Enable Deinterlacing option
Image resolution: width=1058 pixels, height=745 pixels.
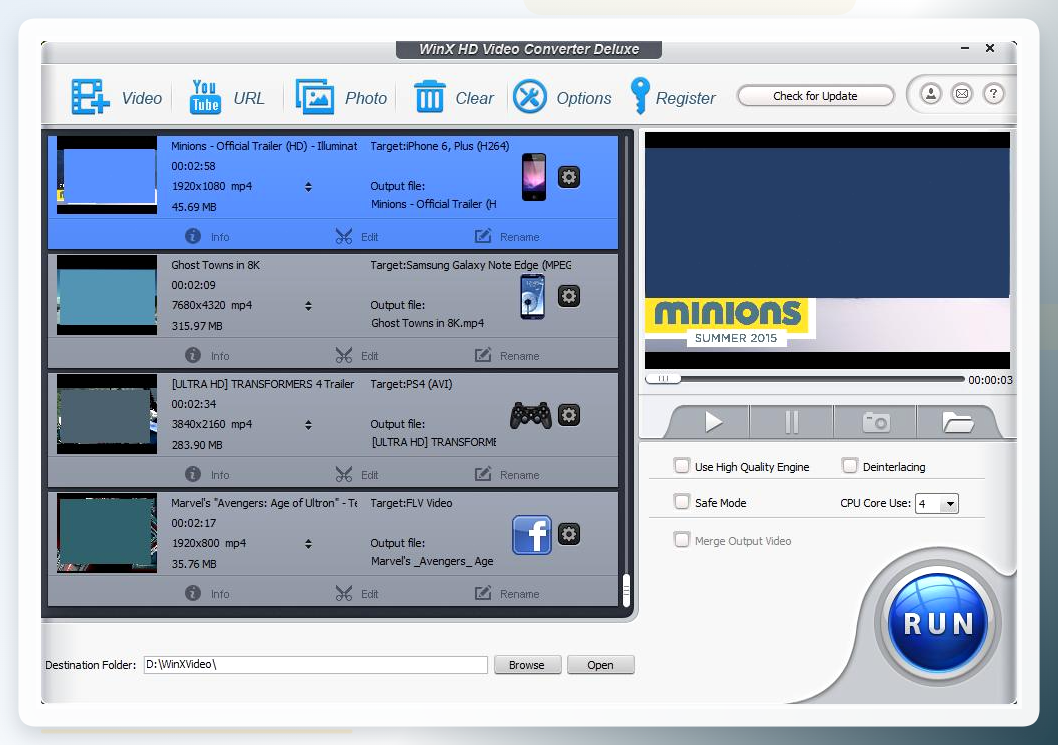tap(850, 466)
